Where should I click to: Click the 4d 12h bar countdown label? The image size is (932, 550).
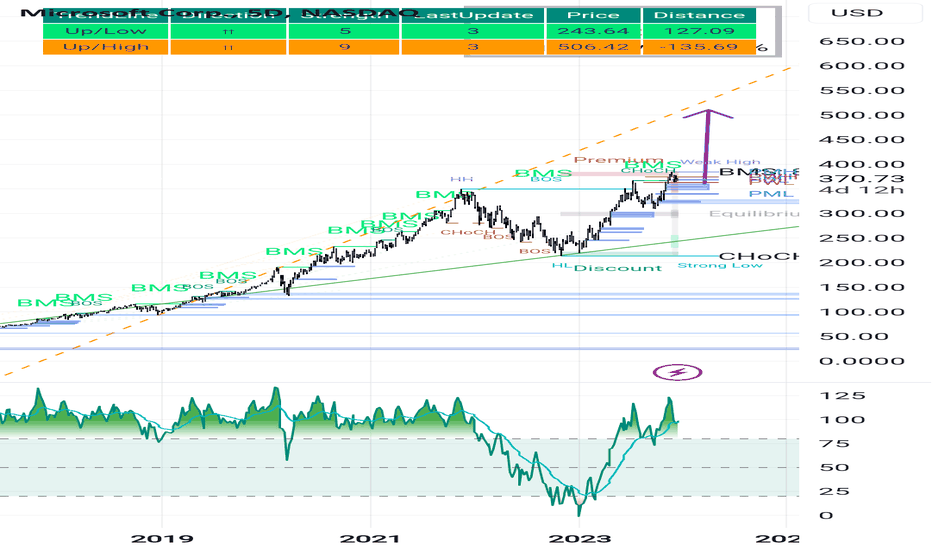pos(862,190)
